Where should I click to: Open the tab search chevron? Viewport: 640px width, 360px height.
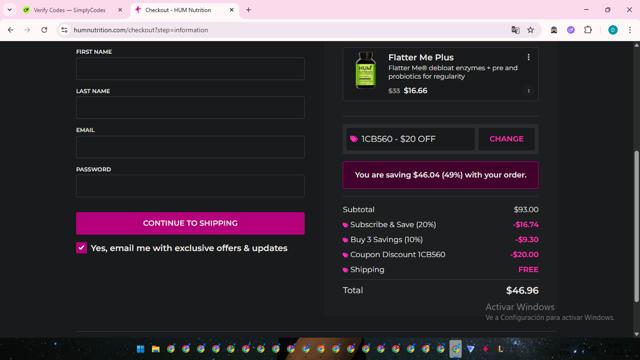point(9,10)
